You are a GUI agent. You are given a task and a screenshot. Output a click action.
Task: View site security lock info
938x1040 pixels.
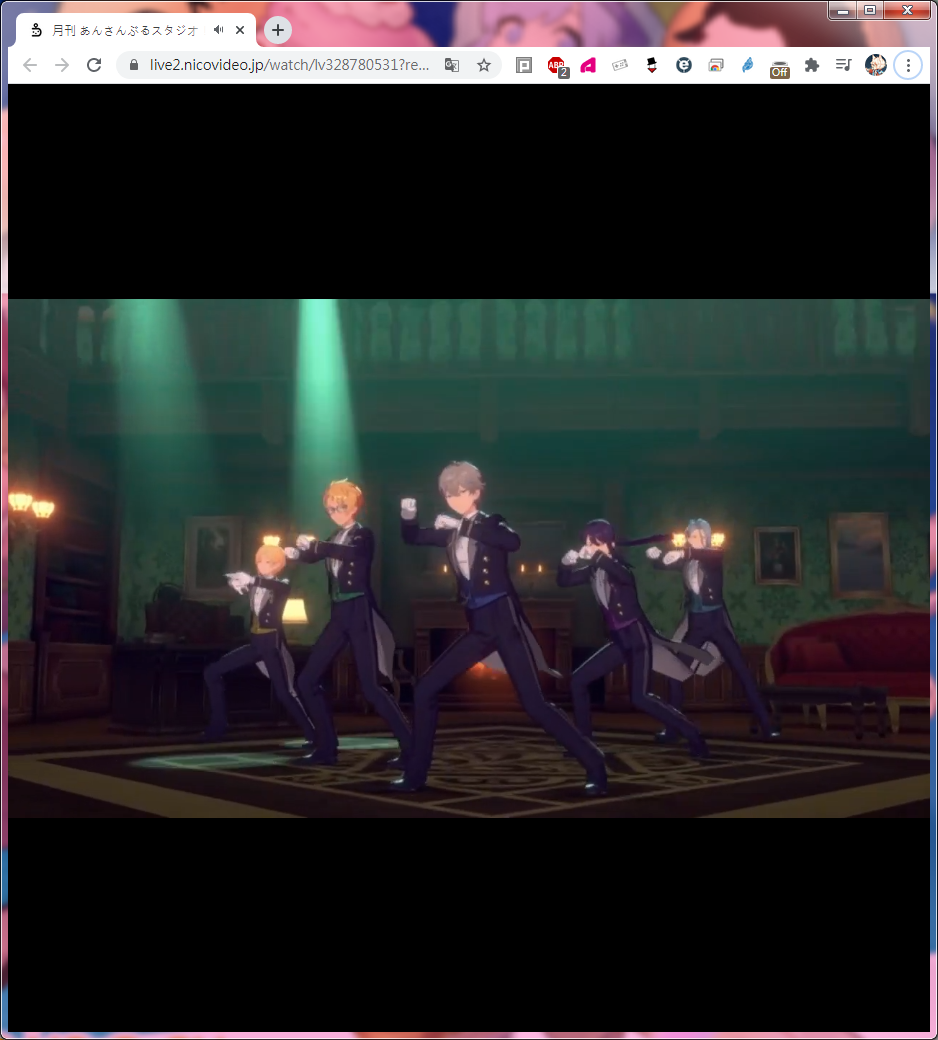click(x=133, y=65)
